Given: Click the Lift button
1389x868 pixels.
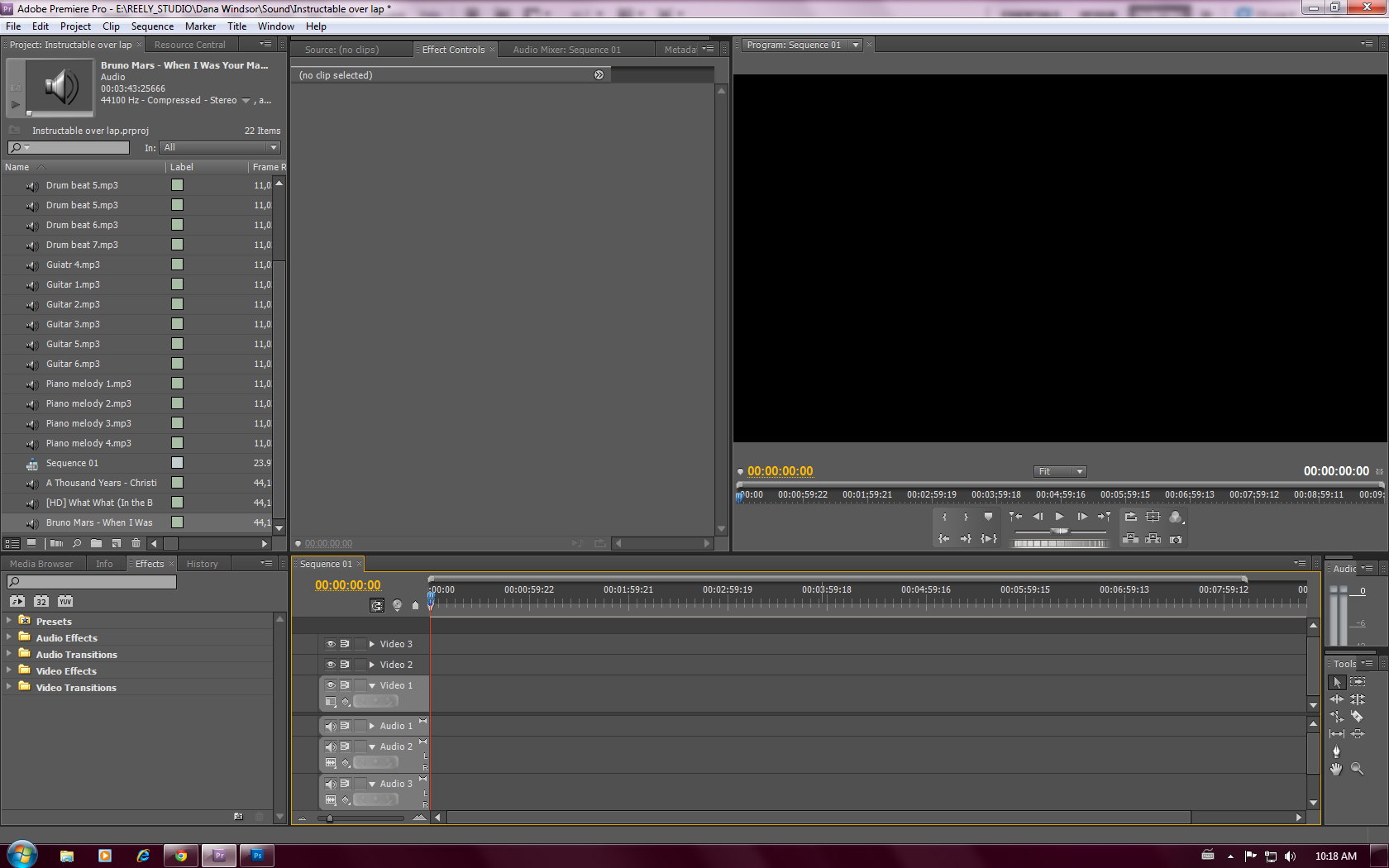Looking at the screenshot, I should 1131,539.
